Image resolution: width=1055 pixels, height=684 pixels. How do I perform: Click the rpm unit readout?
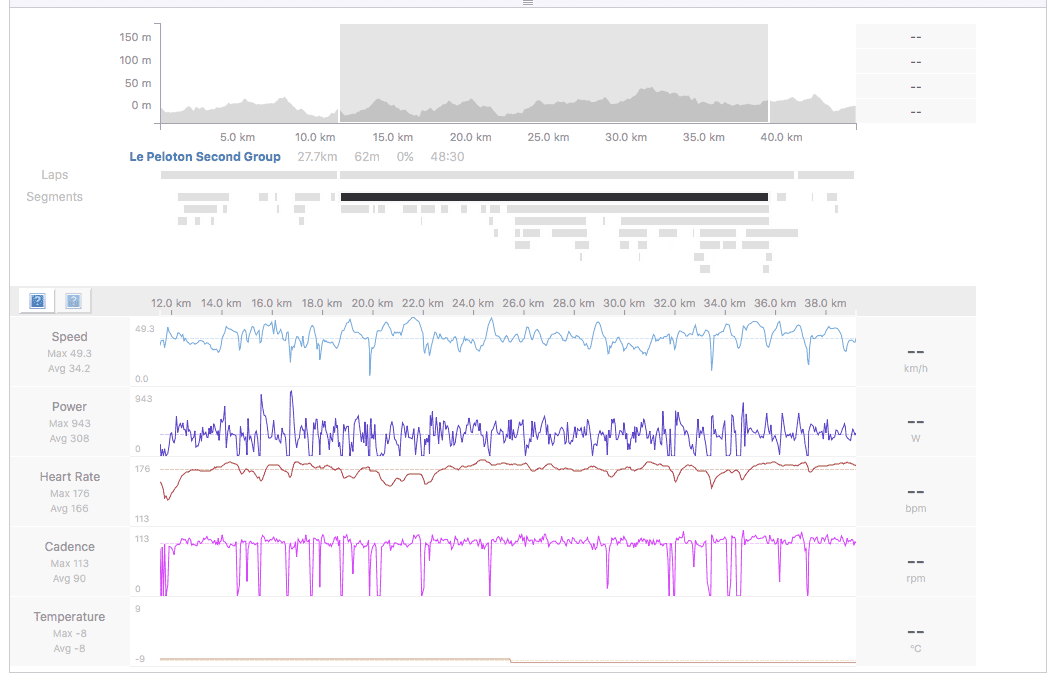[x=915, y=578]
